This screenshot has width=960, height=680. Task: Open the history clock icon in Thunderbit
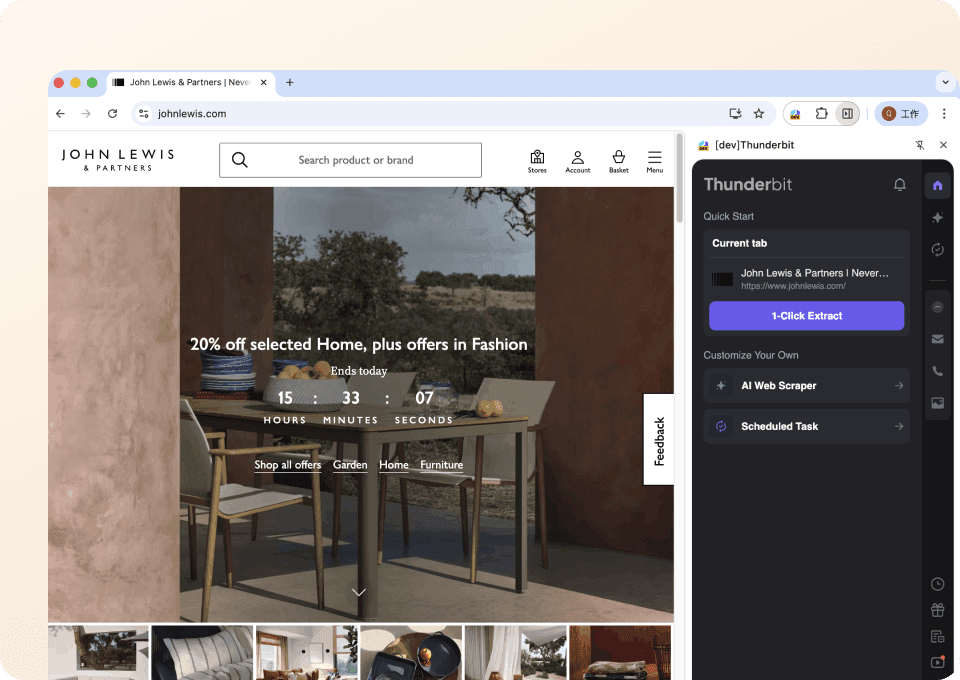point(937,584)
